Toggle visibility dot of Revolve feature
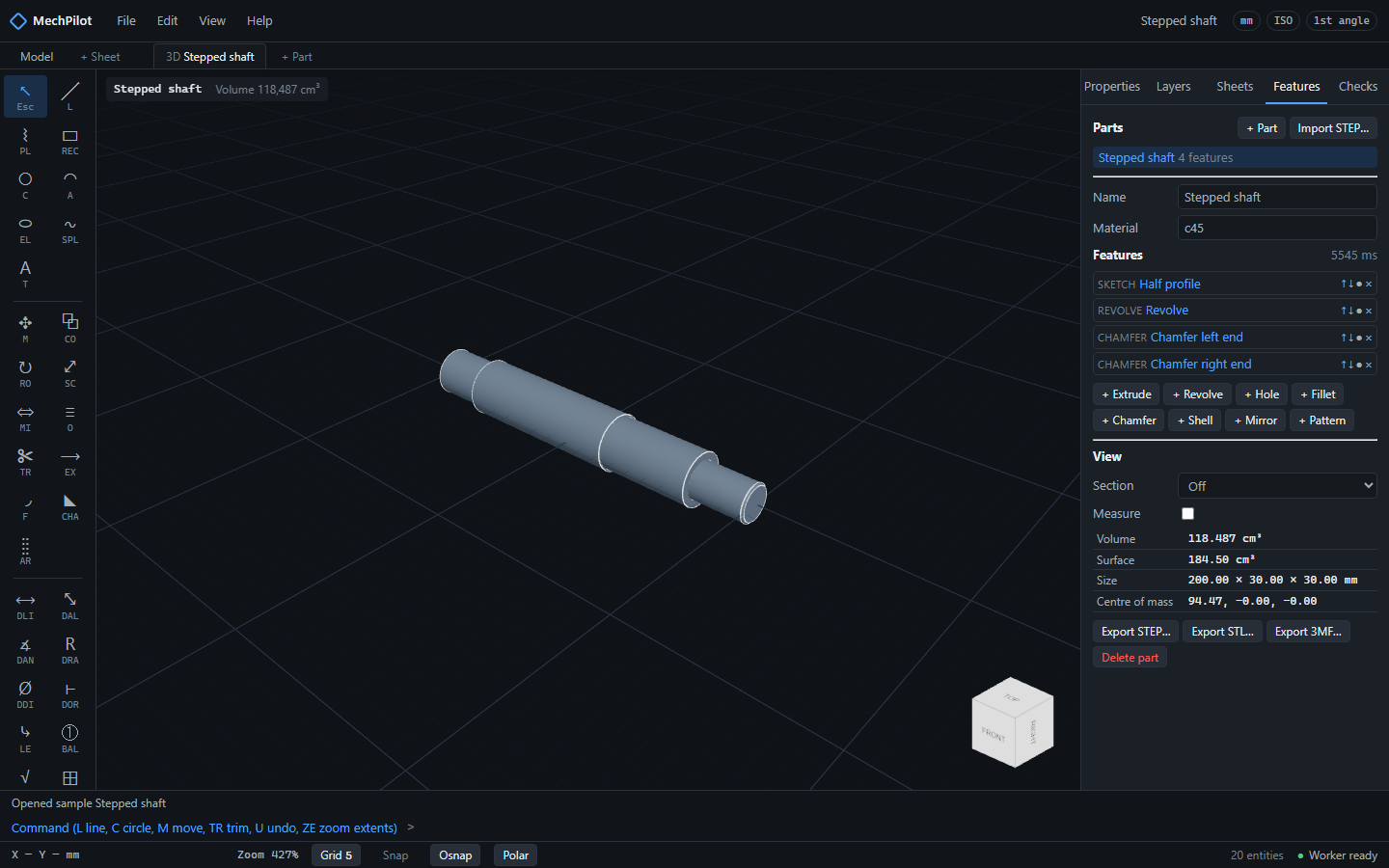The image size is (1389, 868). click(x=1359, y=311)
